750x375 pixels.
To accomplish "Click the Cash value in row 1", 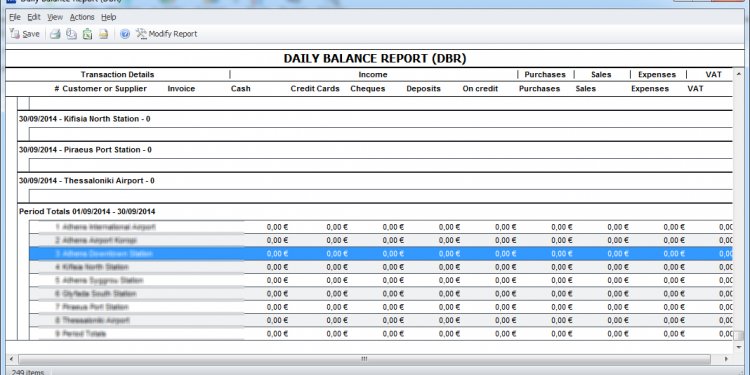I will (277, 227).
